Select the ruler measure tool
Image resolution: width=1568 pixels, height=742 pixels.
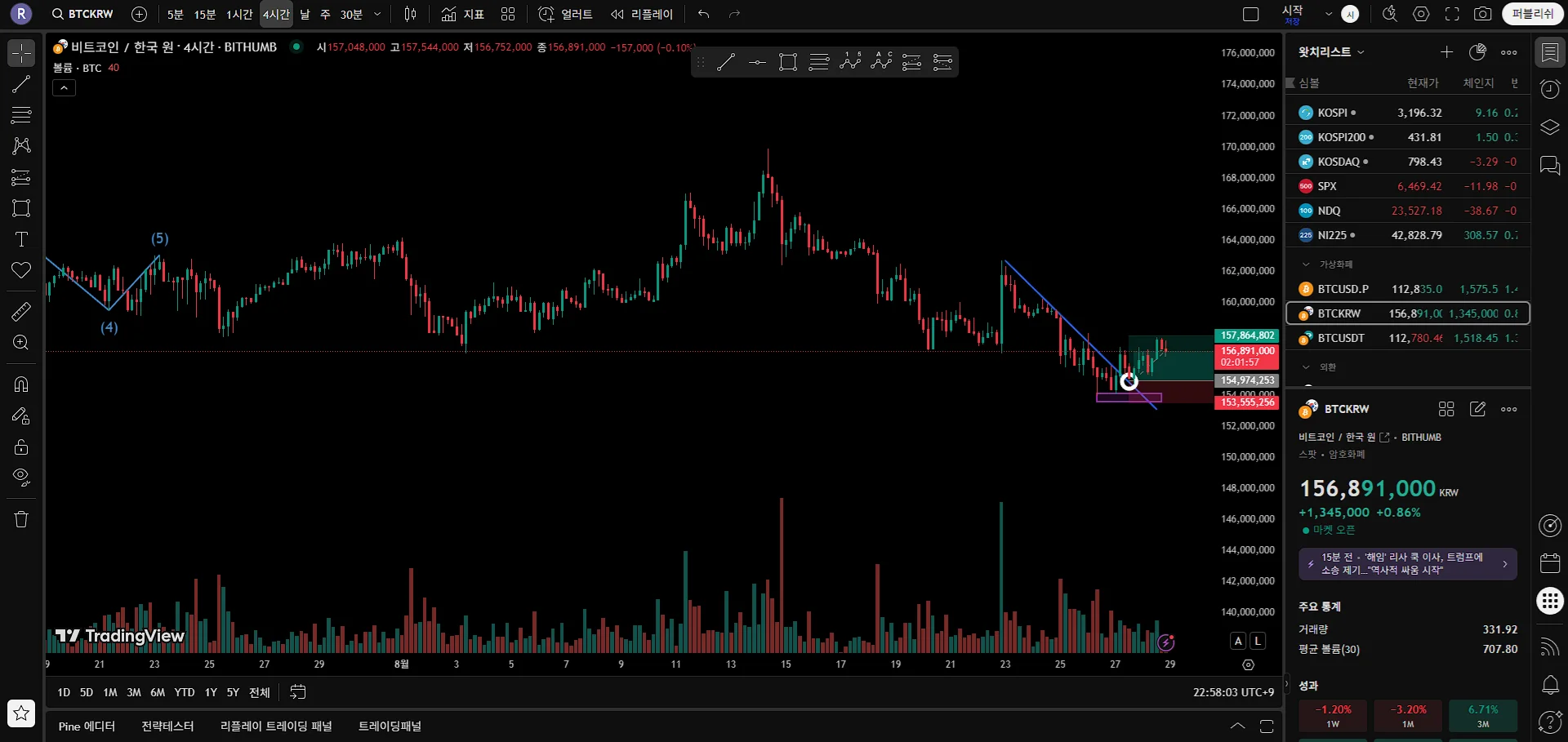(21, 311)
